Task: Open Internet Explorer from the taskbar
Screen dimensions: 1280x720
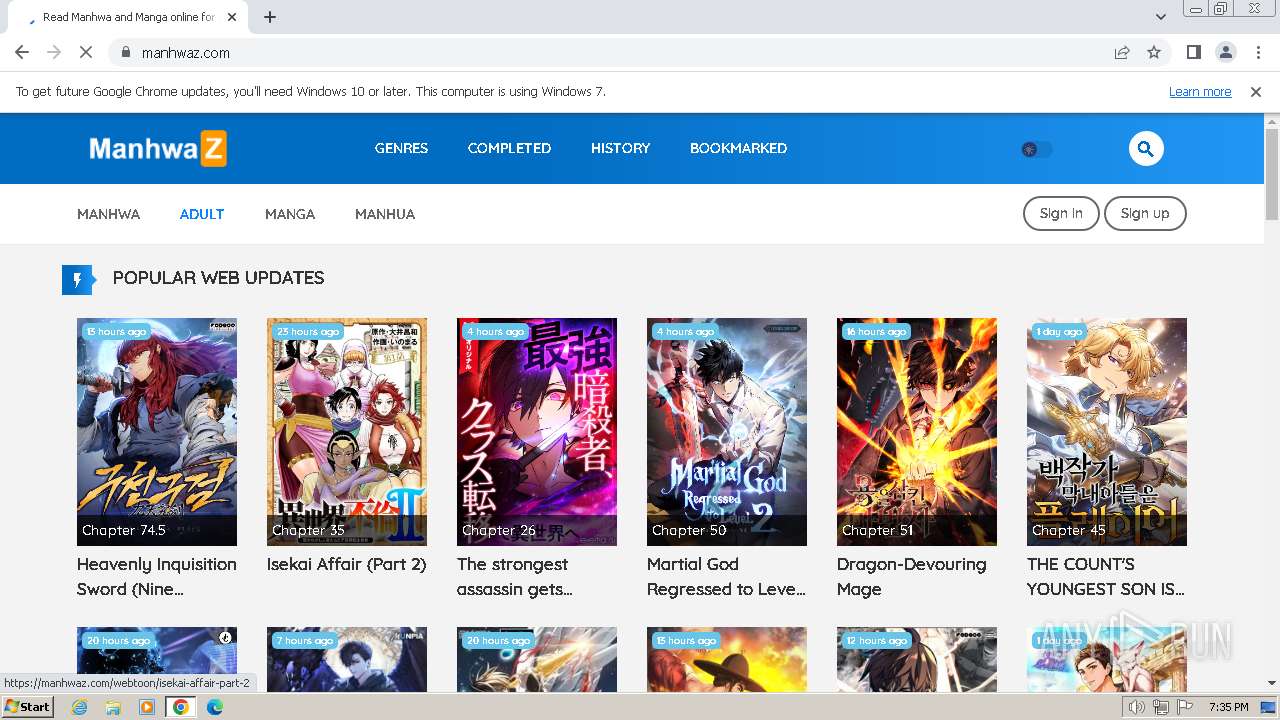Action: [79, 707]
